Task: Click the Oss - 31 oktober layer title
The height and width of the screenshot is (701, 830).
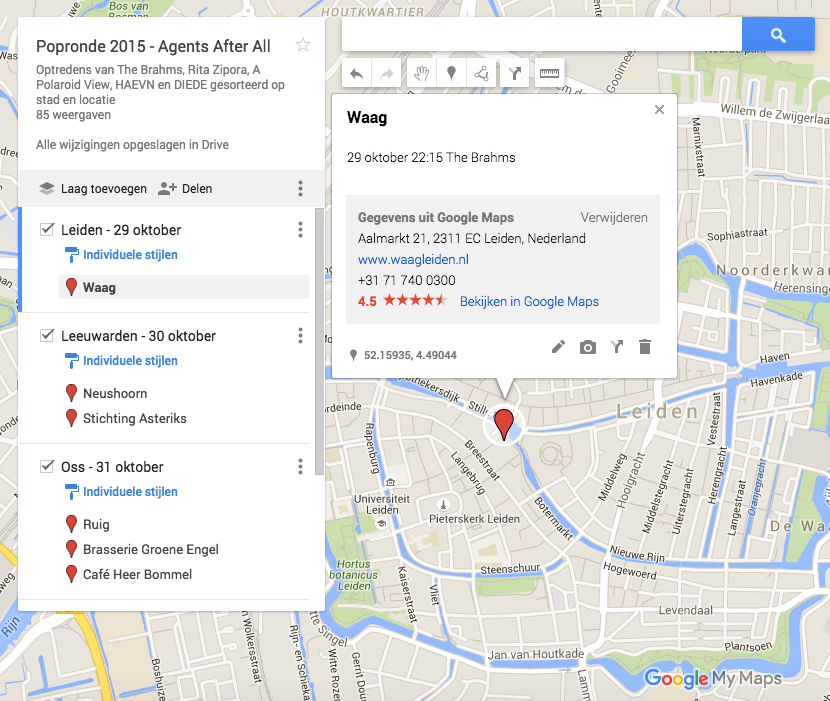Action: [112, 467]
